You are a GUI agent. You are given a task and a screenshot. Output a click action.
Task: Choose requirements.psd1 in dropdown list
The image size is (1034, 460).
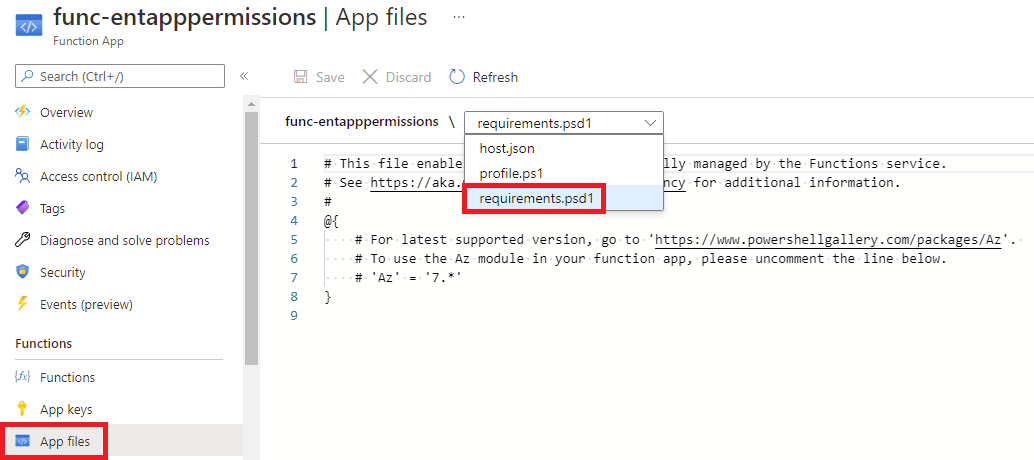[x=564, y=198]
